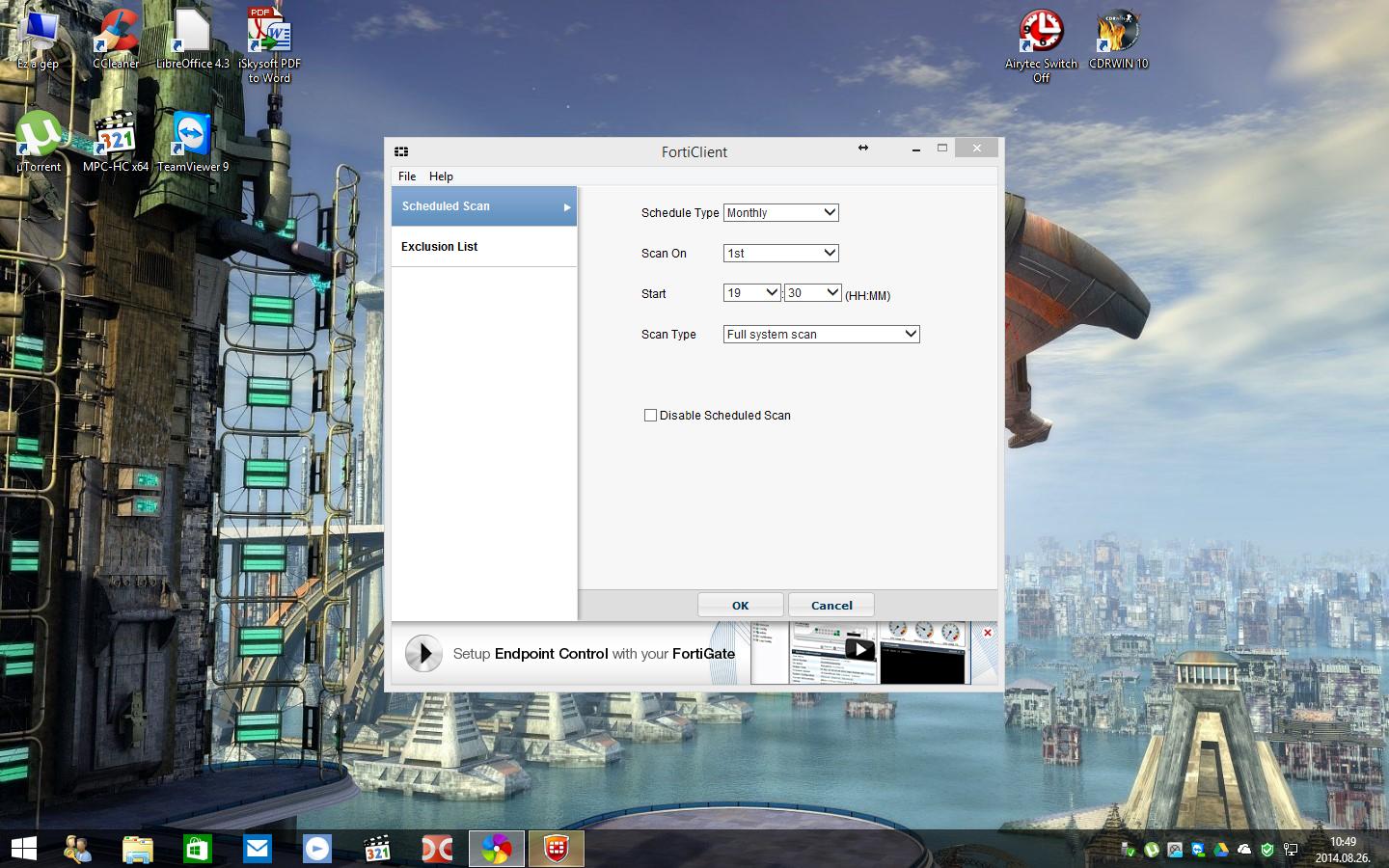
Task: Select the 'Ez a gép' desktop icon
Action: [38, 39]
